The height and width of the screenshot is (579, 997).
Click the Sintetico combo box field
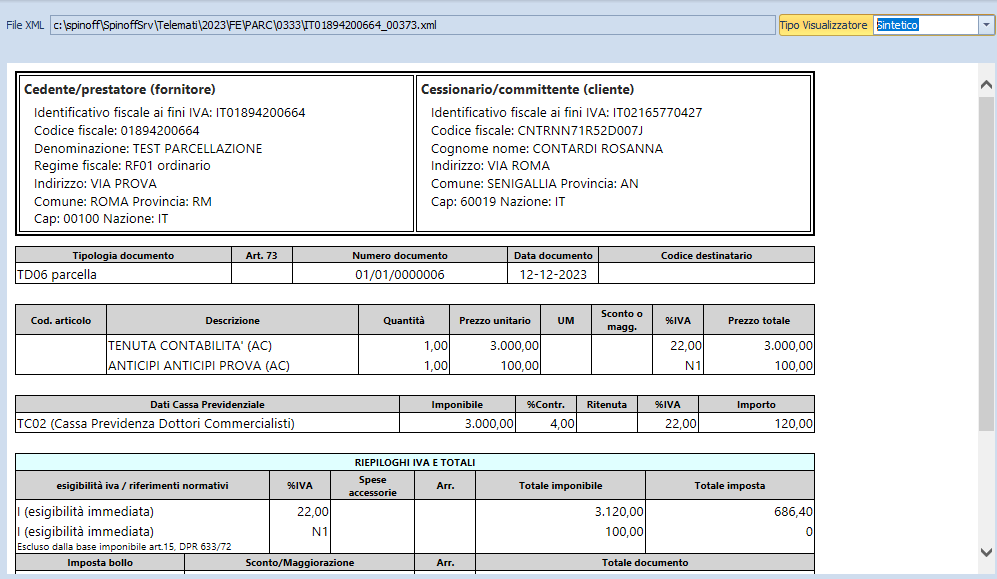926,25
